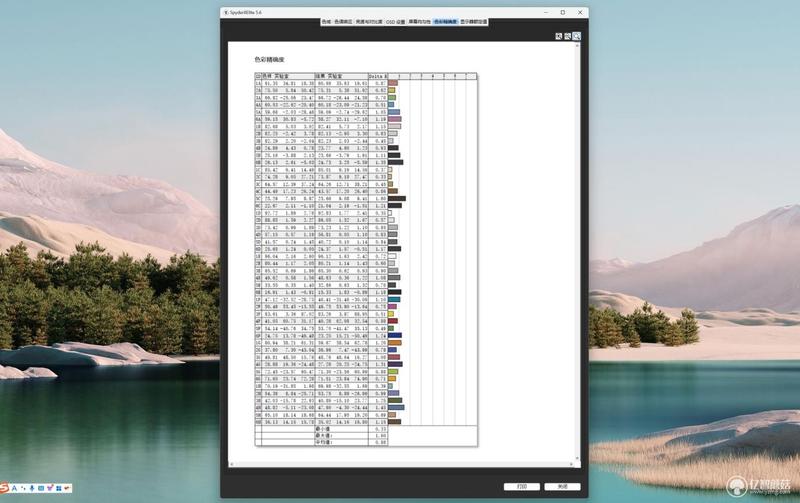The height and width of the screenshot is (503, 800).
Task: Click the Sogou microphone voice input icon
Action: [32, 488]
